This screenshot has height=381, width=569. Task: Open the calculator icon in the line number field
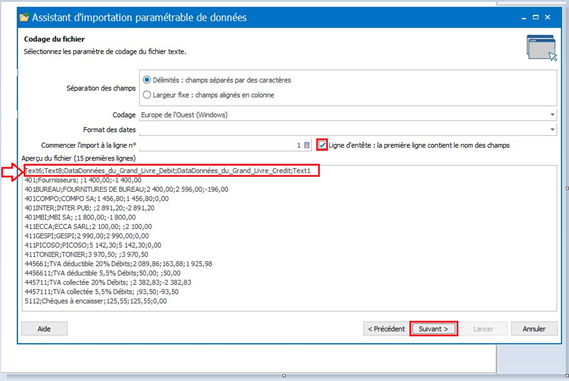pyautogui.click(x=307, y=145)
